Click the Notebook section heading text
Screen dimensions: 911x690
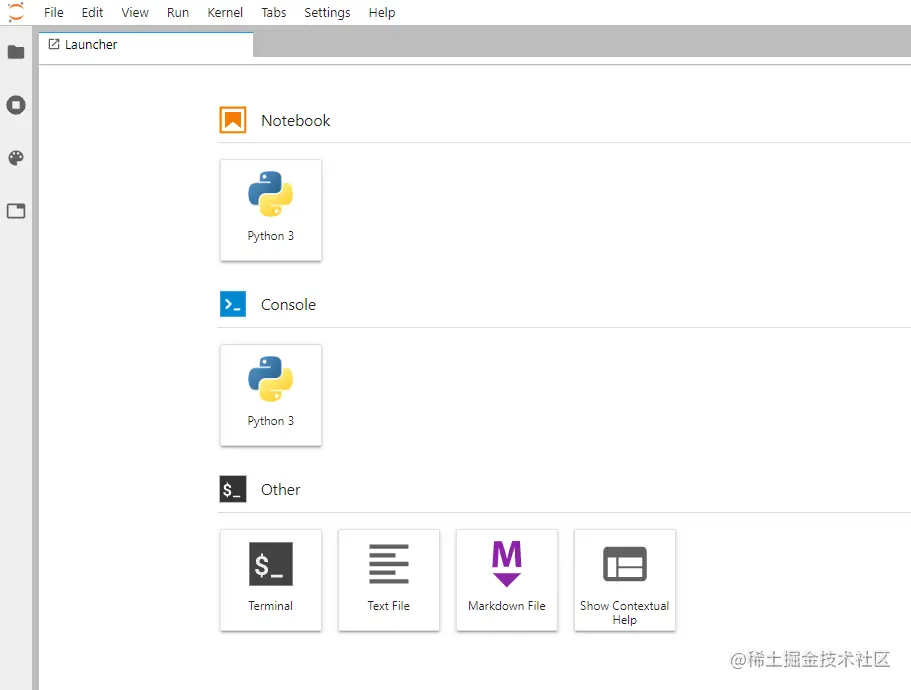coord(296,120)
